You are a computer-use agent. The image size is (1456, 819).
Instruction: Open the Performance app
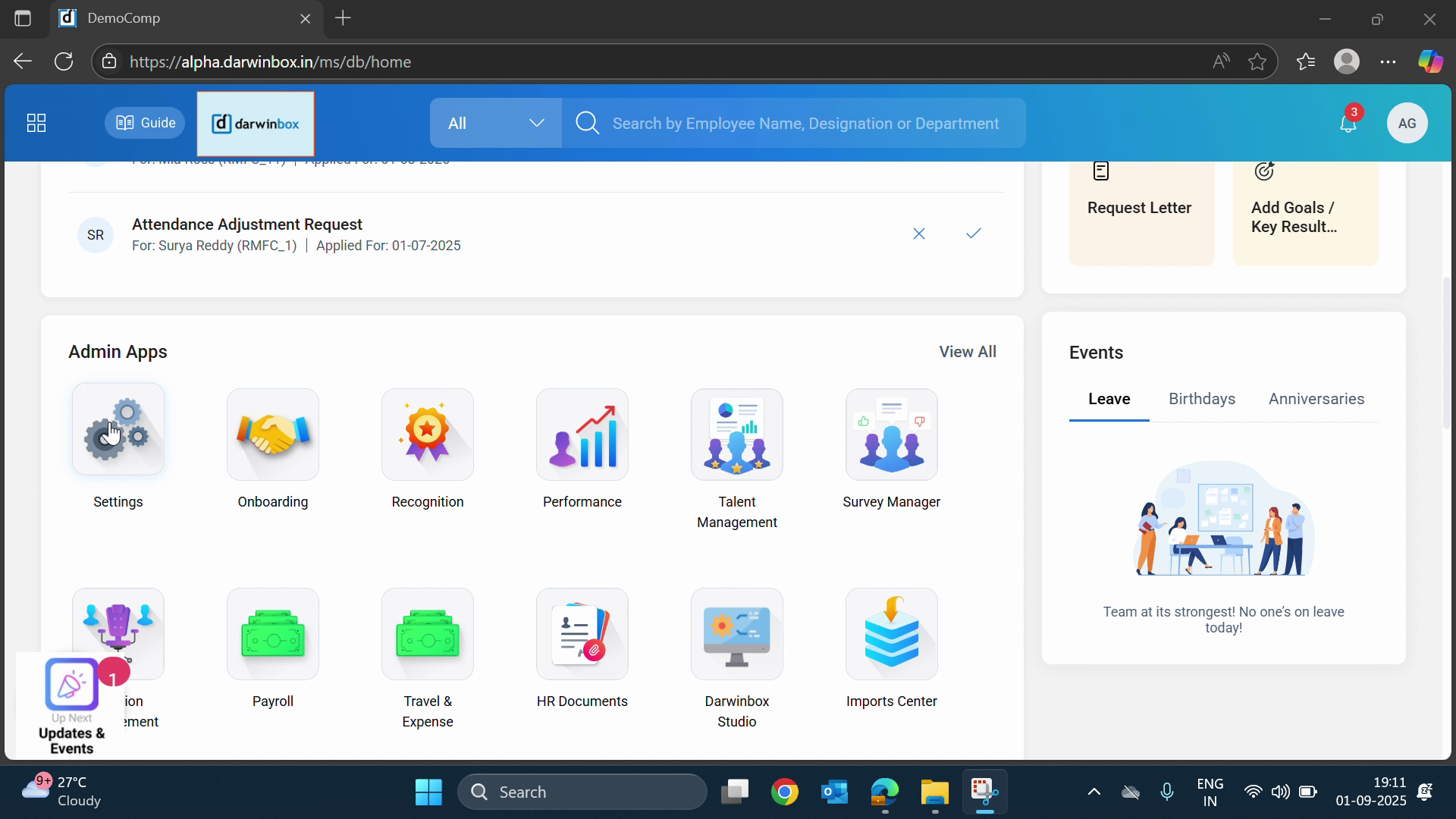tap(582, 435)
